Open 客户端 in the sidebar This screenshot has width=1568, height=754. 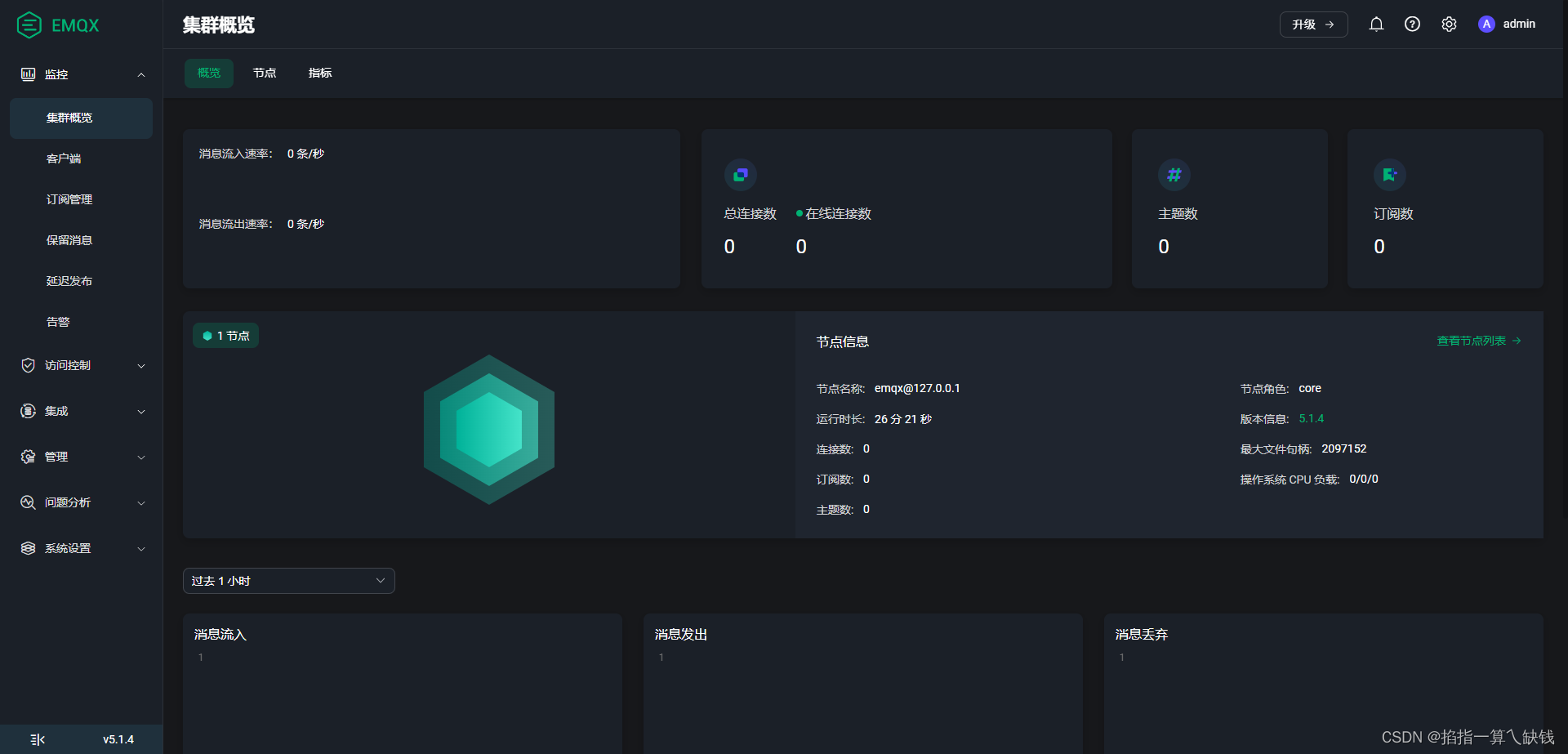[81, 158]
